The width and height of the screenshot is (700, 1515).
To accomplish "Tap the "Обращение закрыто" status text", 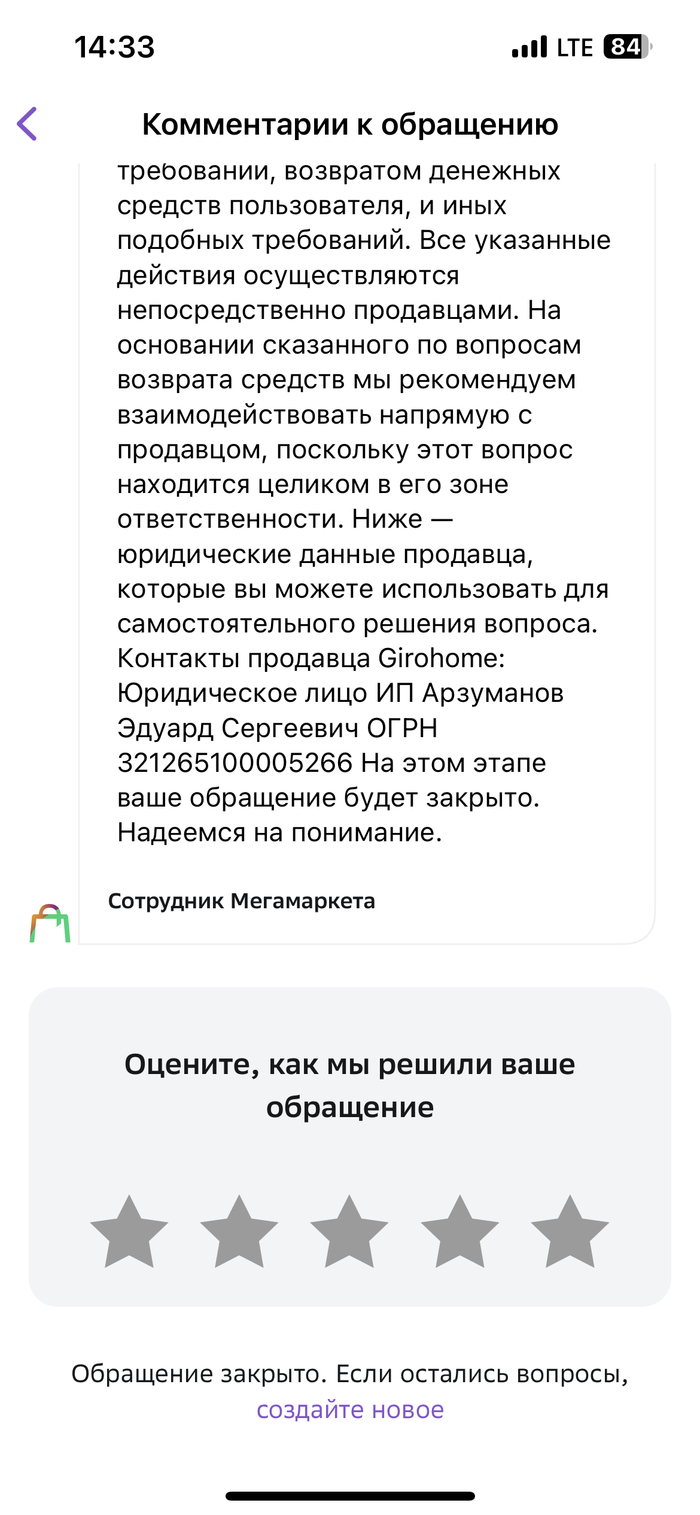I will click(198, 1375).
